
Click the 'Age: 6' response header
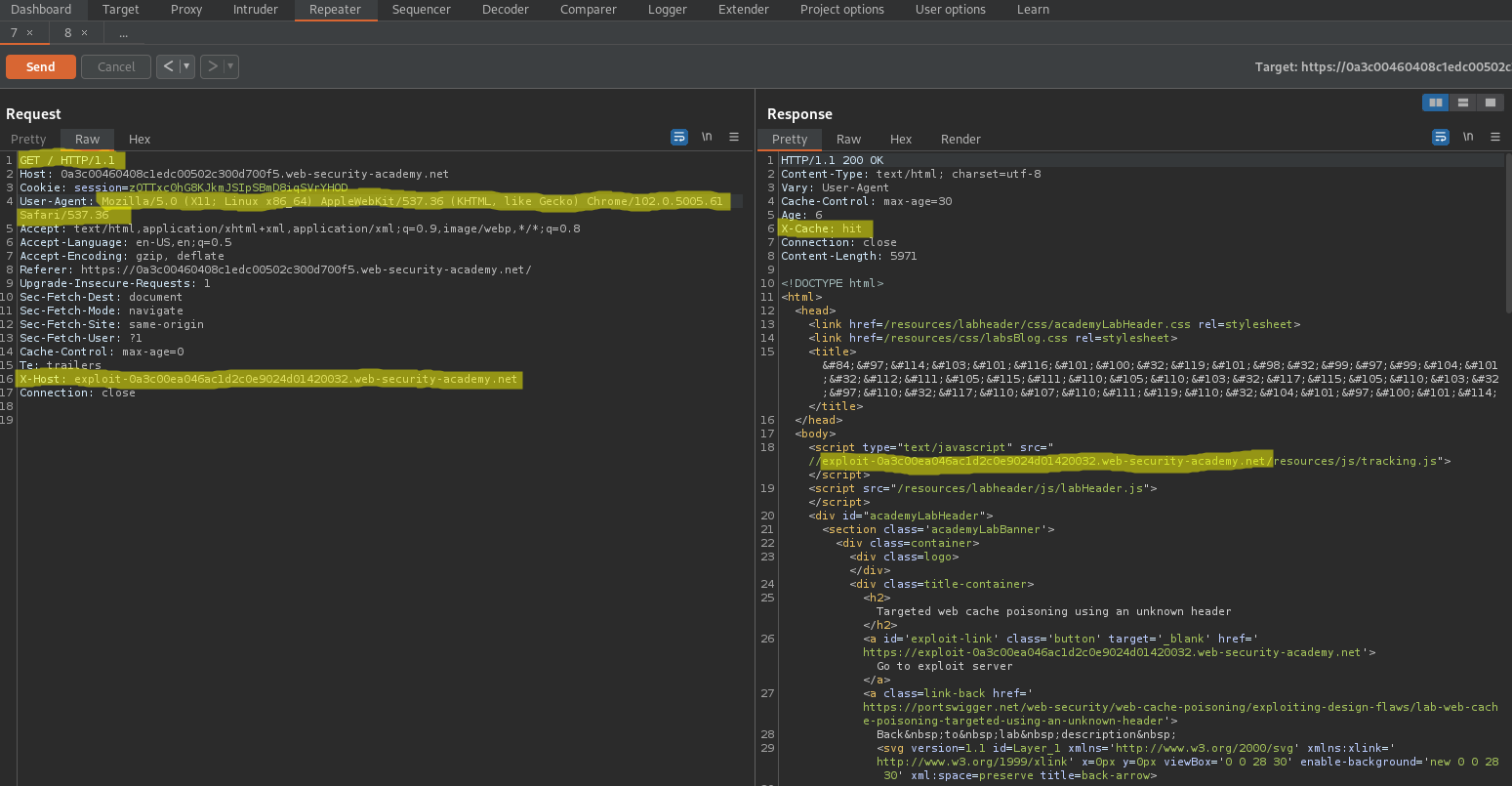[x=801, y=215]
